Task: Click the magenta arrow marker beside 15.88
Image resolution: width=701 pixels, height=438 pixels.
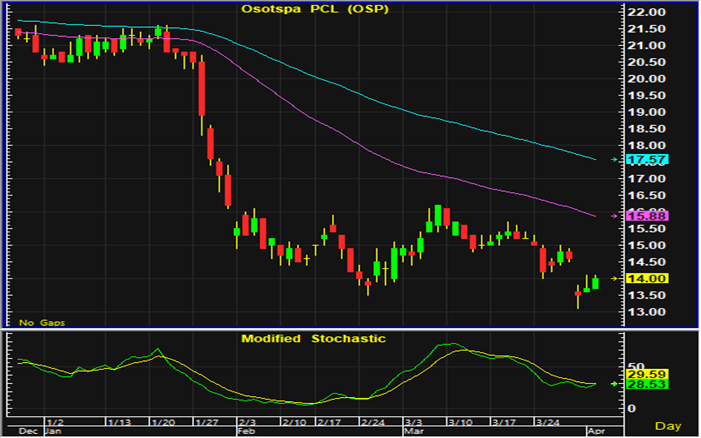Action: (615, 216)
